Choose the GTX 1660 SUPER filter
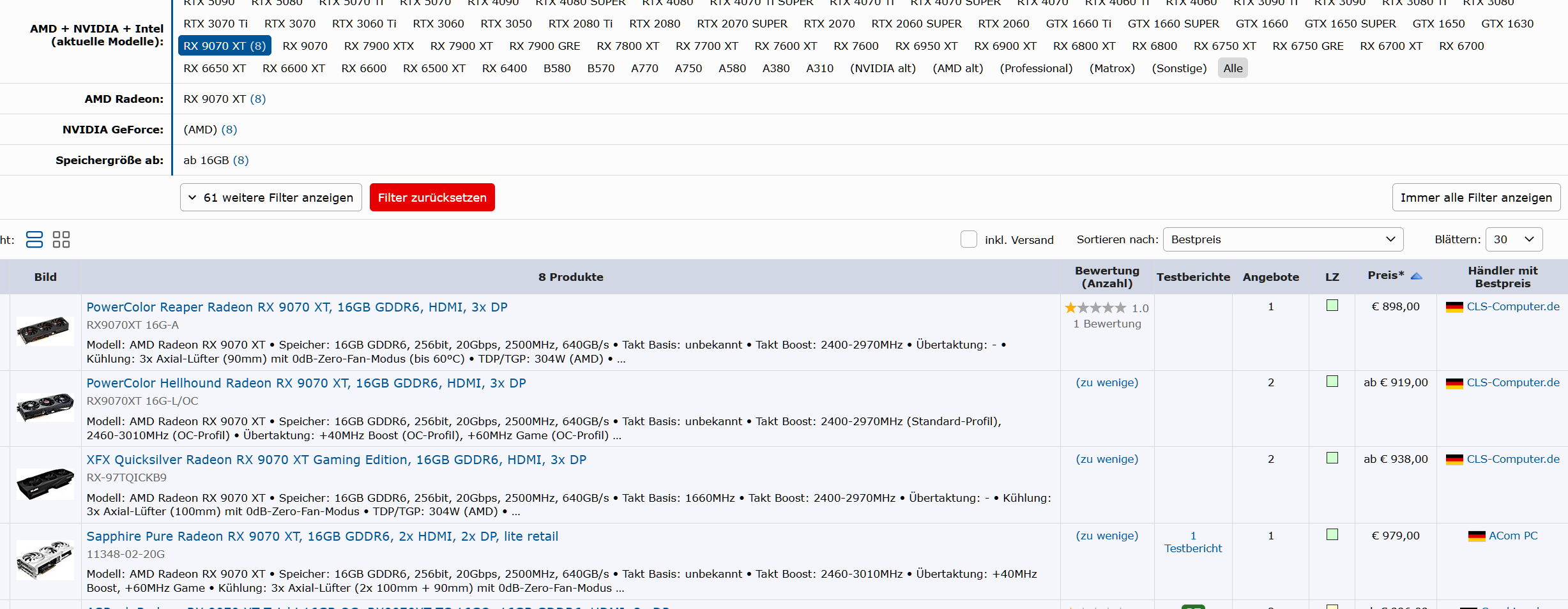 1173,24
